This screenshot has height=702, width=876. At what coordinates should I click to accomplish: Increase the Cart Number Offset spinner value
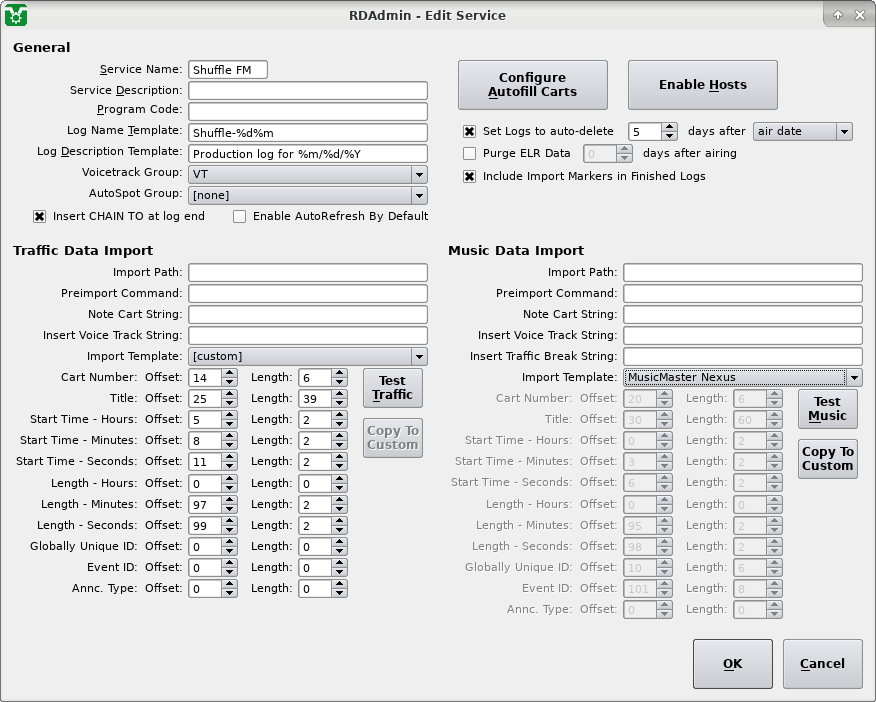(x=229, y=373)
